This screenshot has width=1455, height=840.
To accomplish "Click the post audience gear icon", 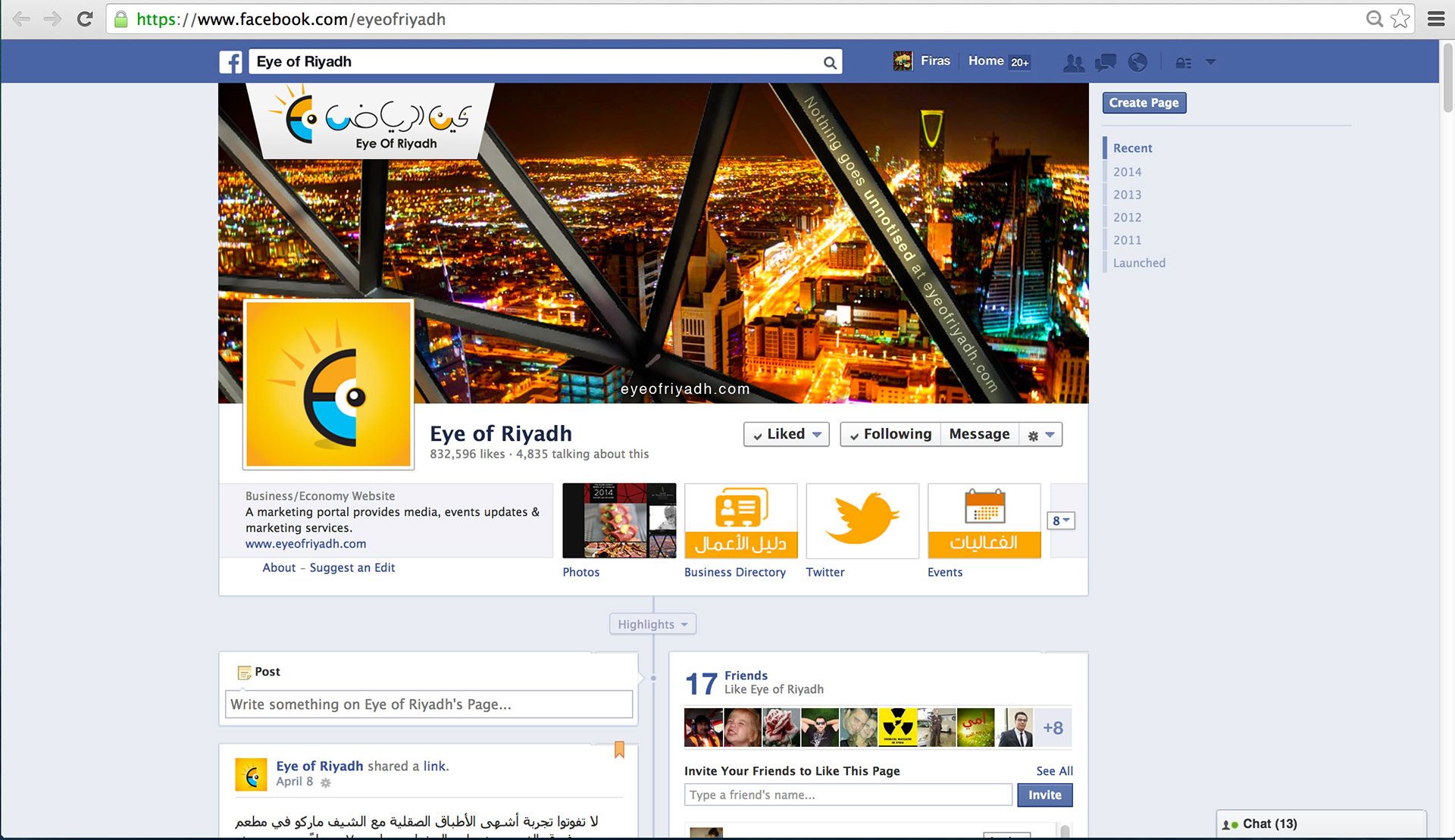I will (326, 782).
